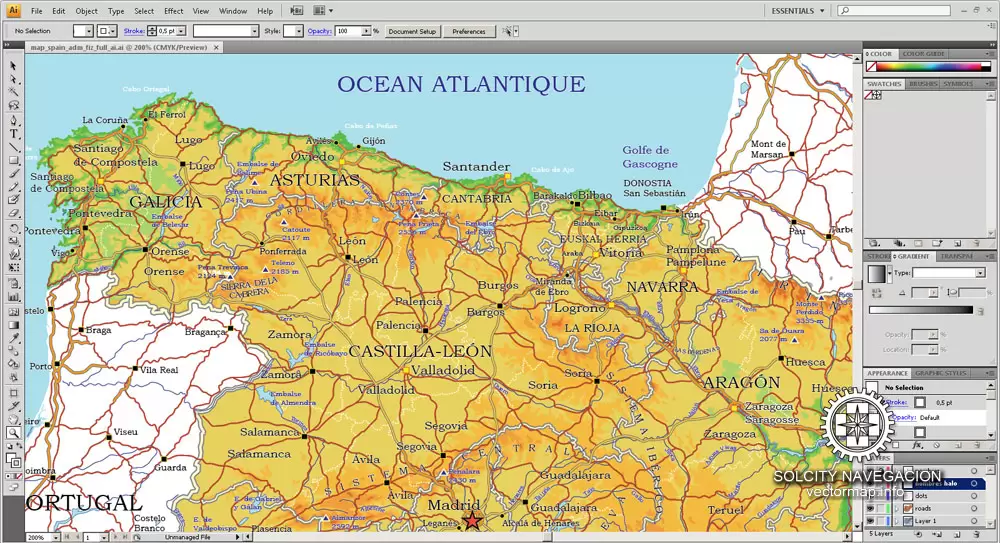Open the Effect menu

(173, 11)
